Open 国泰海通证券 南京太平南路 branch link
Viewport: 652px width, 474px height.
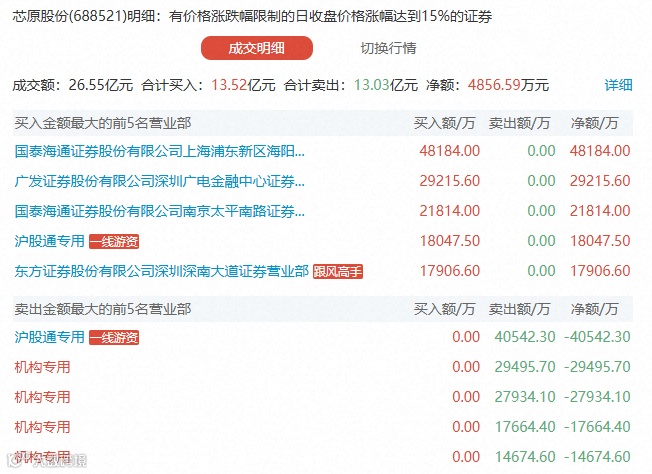[x=160, y=211]
